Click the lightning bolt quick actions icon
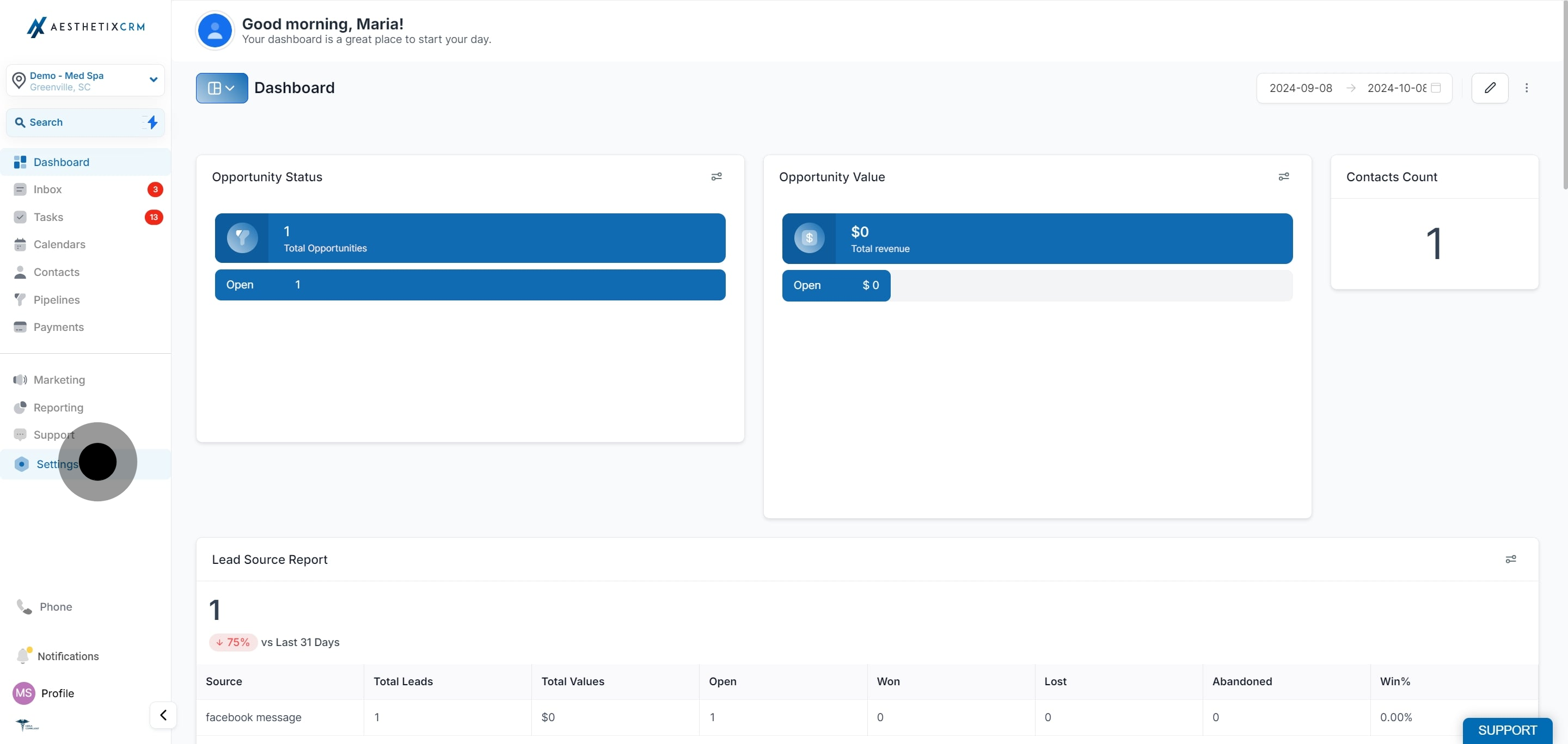The height and width of the screenshot is (744, 1568). click(x=152, y=122)
